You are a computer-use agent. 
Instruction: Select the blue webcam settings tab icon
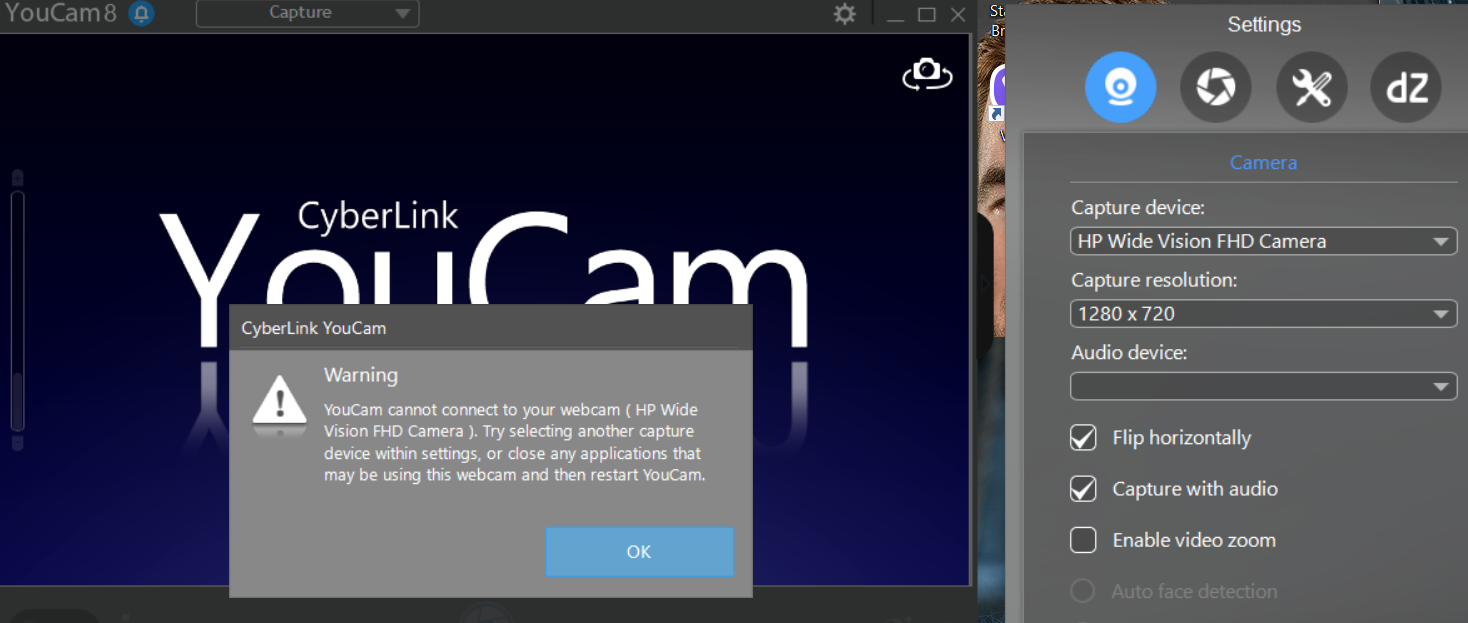(1120, 88)
